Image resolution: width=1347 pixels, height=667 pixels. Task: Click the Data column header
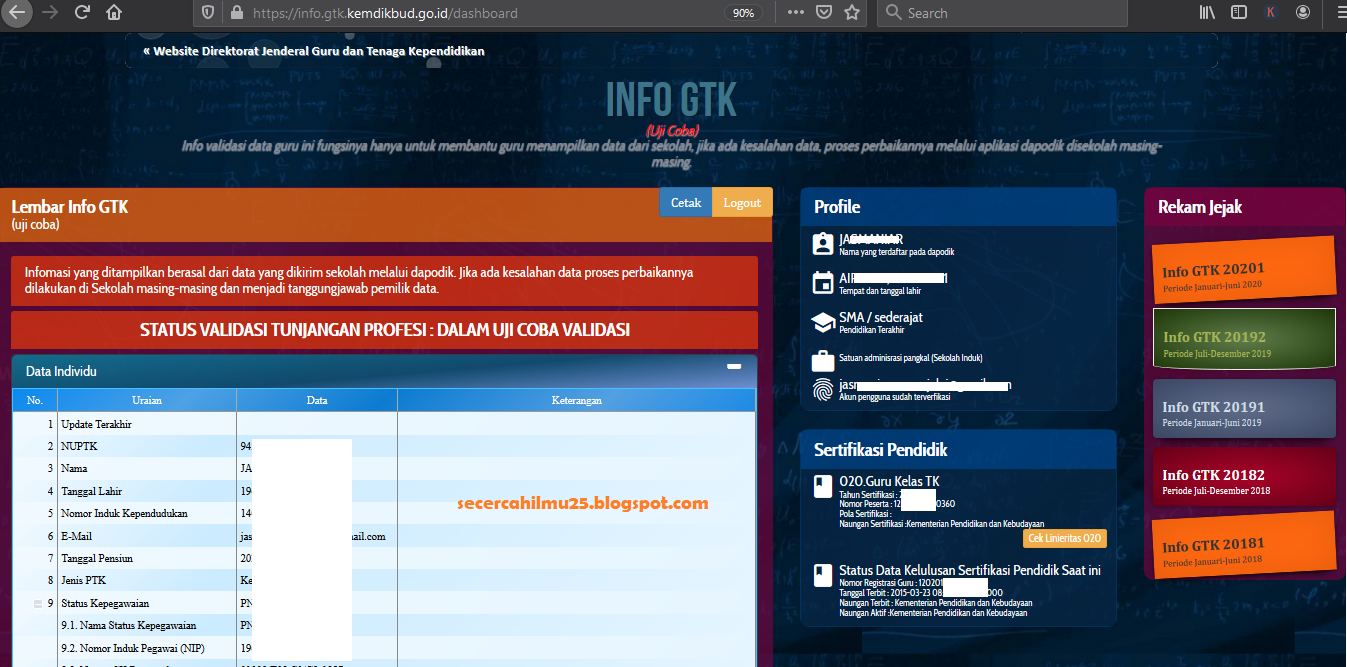pos(317,400)
